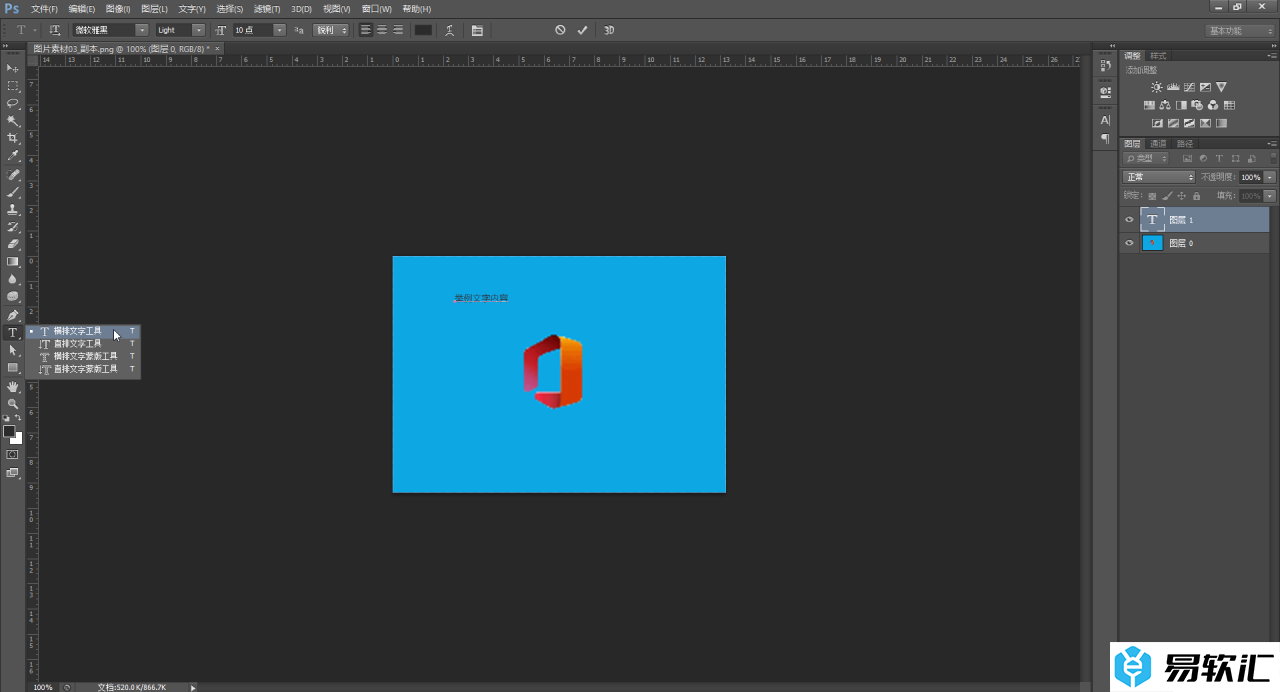Add a Channel Mixer adjustment
Screen dimensions: 1280x692
[x=1213, y=105]
